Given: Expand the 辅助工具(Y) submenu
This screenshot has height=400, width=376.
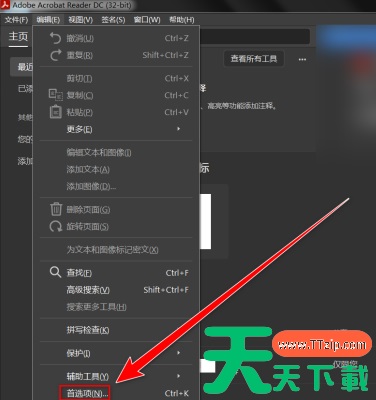Looking at the screenshot, I should tap(116, 376).
